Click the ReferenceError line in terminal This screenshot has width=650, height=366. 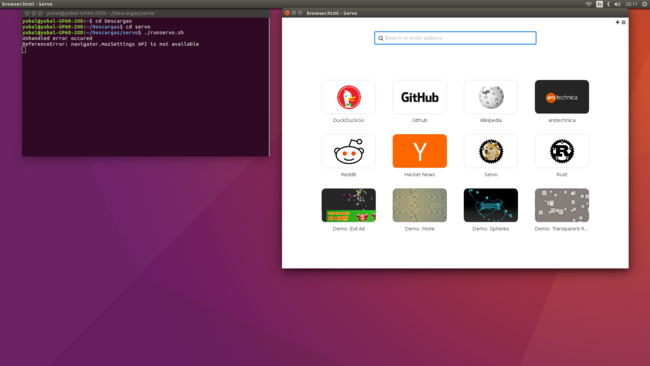(x=110, y=44)
